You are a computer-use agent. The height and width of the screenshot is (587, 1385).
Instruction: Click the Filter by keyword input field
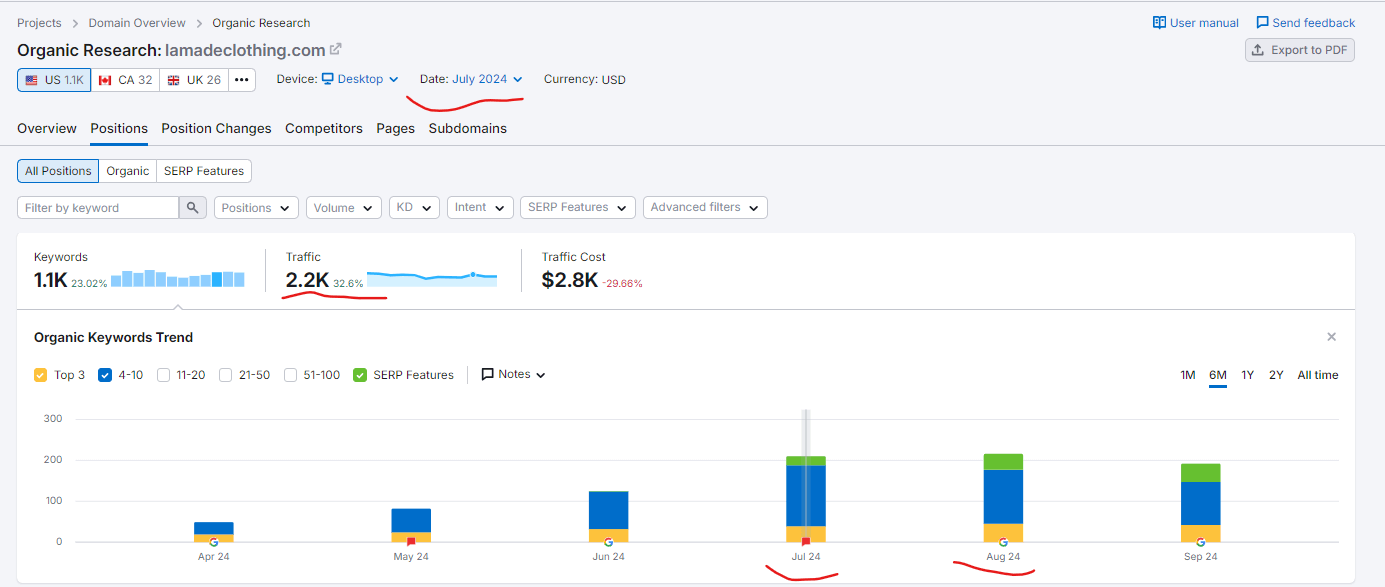(x=98, y=208)
